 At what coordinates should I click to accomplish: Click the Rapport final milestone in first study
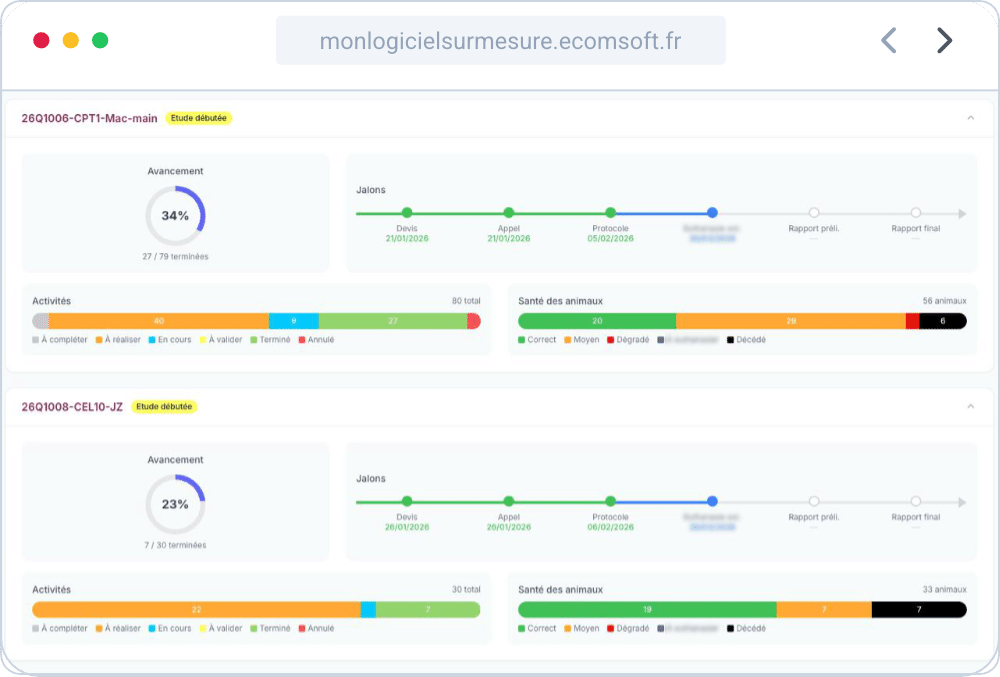pos(916,213)
